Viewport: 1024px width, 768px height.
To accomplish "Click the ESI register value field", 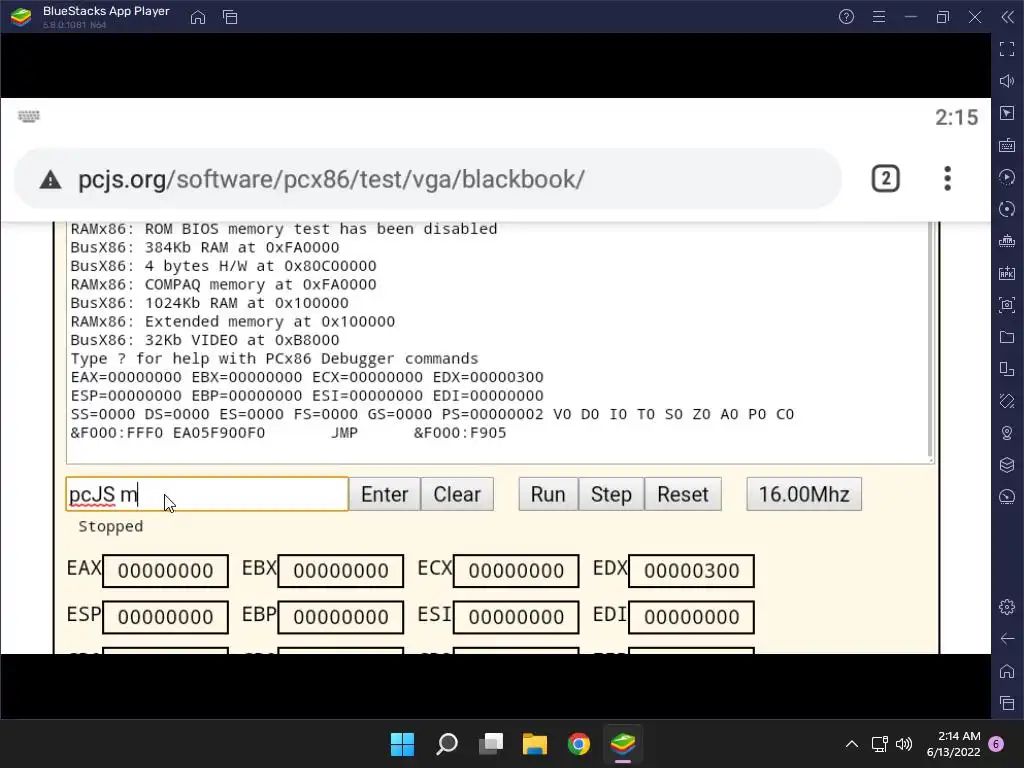I will [516, 617].
